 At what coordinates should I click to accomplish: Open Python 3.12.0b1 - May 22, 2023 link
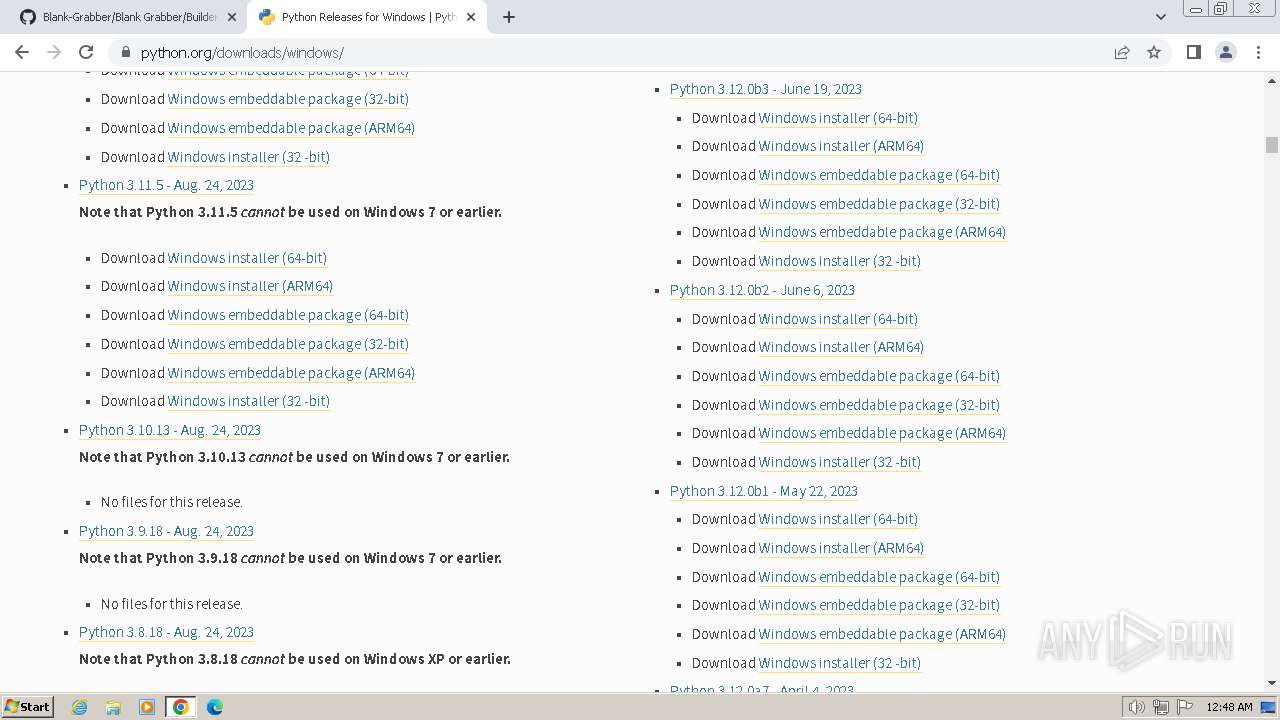pos(764,491)
